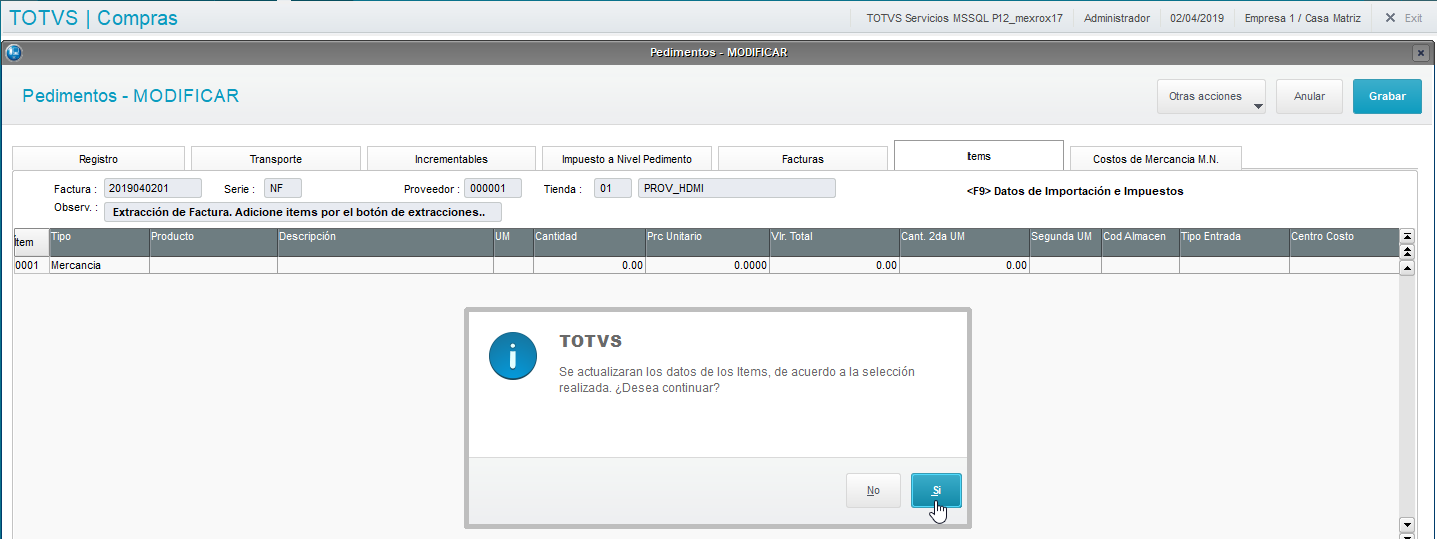Select the Items tab
Image resolution: width=1437 pixels, height=539 pixels.
point(978,156)
